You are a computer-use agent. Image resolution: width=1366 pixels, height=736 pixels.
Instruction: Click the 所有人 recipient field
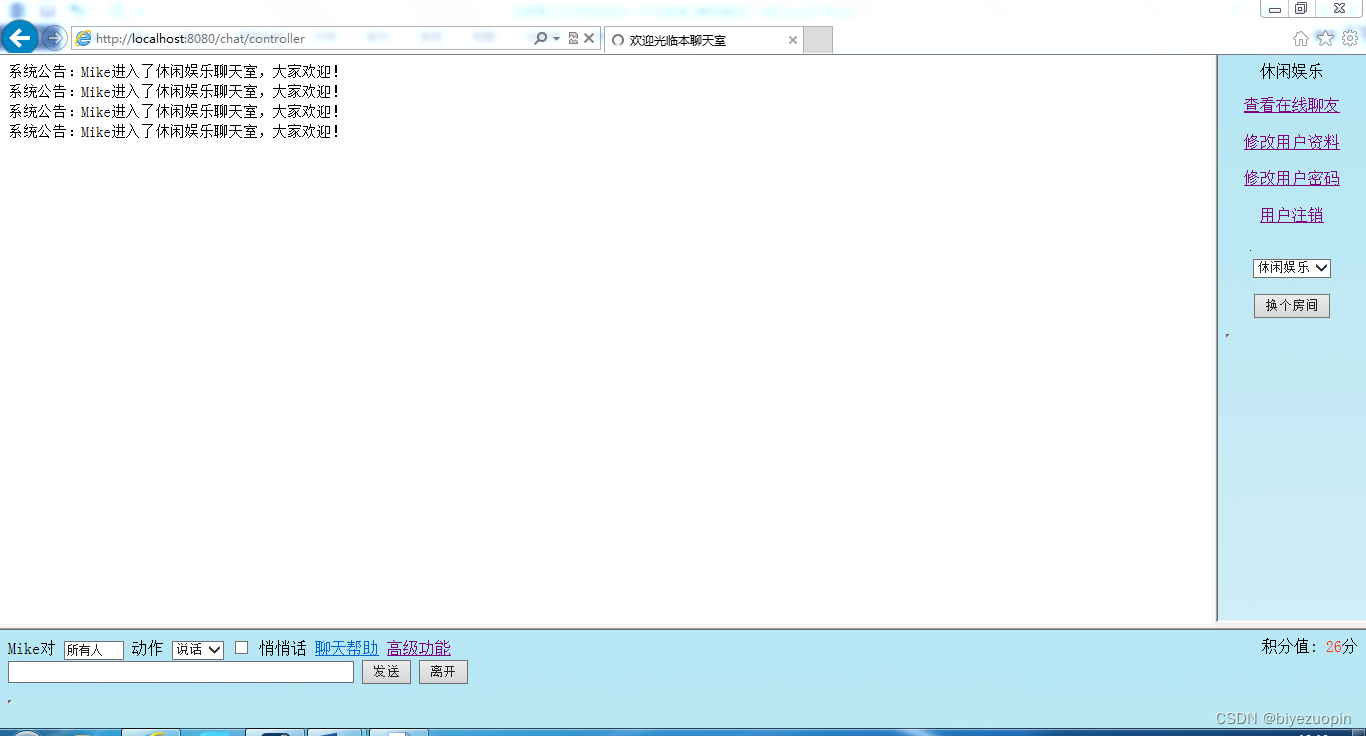tap(94, 650)
